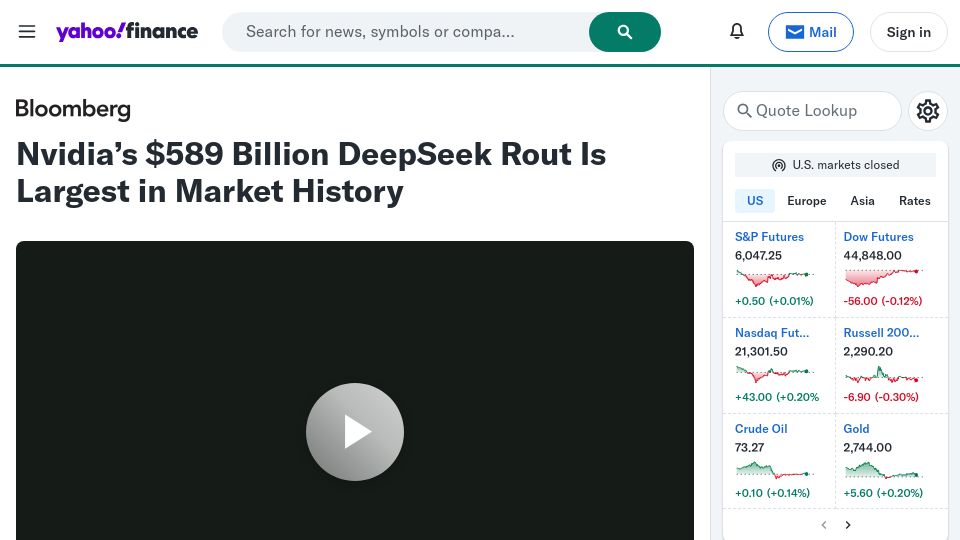Open the hamburger navigation menu
960x540 pixels.
(27, 32)
